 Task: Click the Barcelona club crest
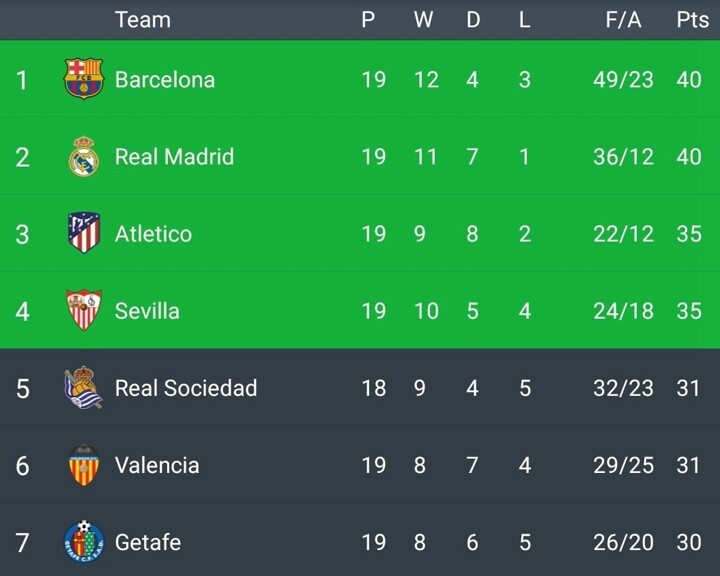pos(84,79)
